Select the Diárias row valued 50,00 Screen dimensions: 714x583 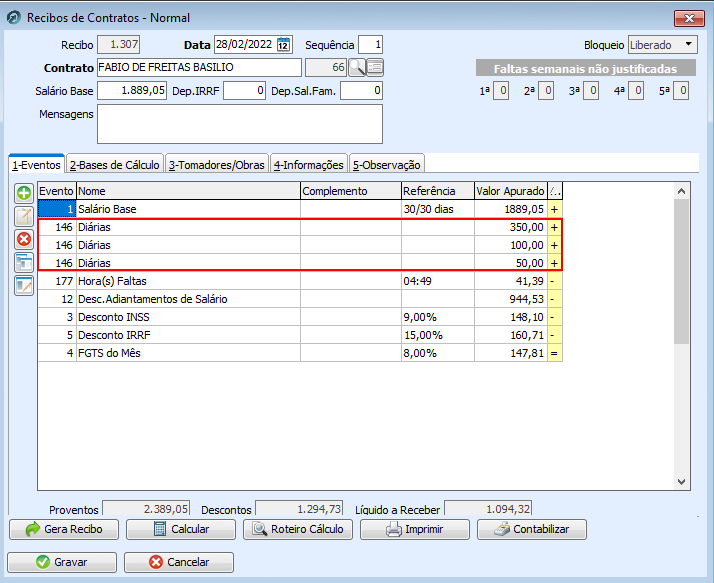coord(300,263)
